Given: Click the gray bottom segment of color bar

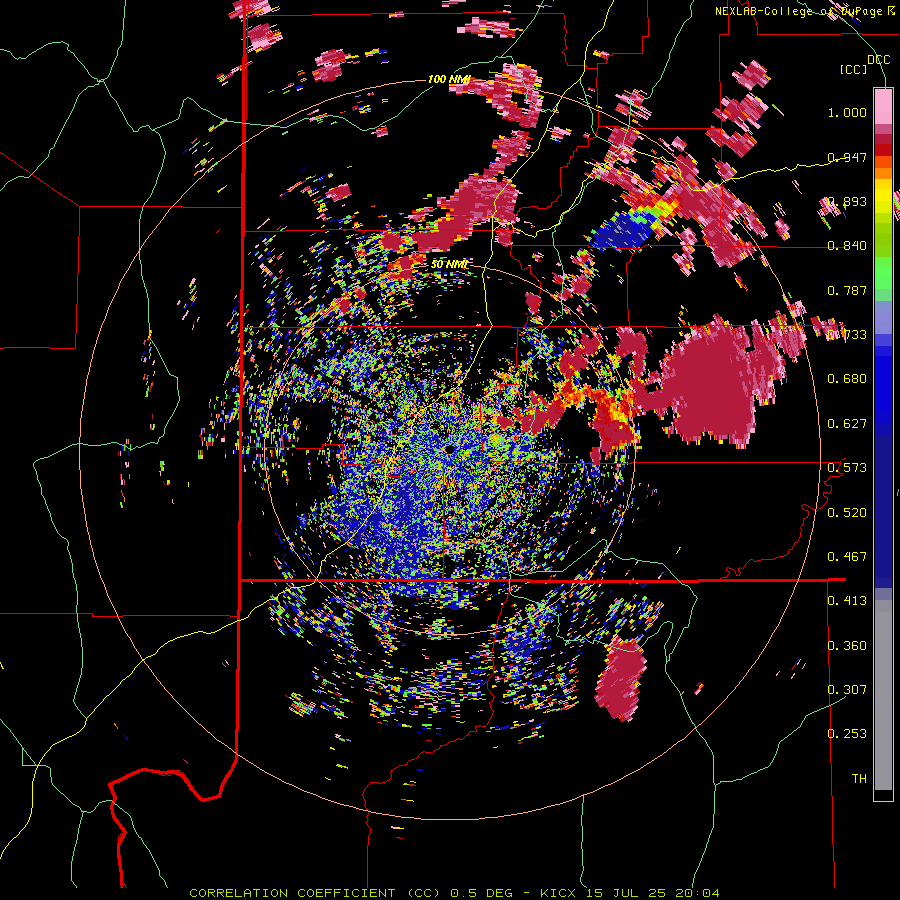Looking at the screenshot, I should [883, 695].
